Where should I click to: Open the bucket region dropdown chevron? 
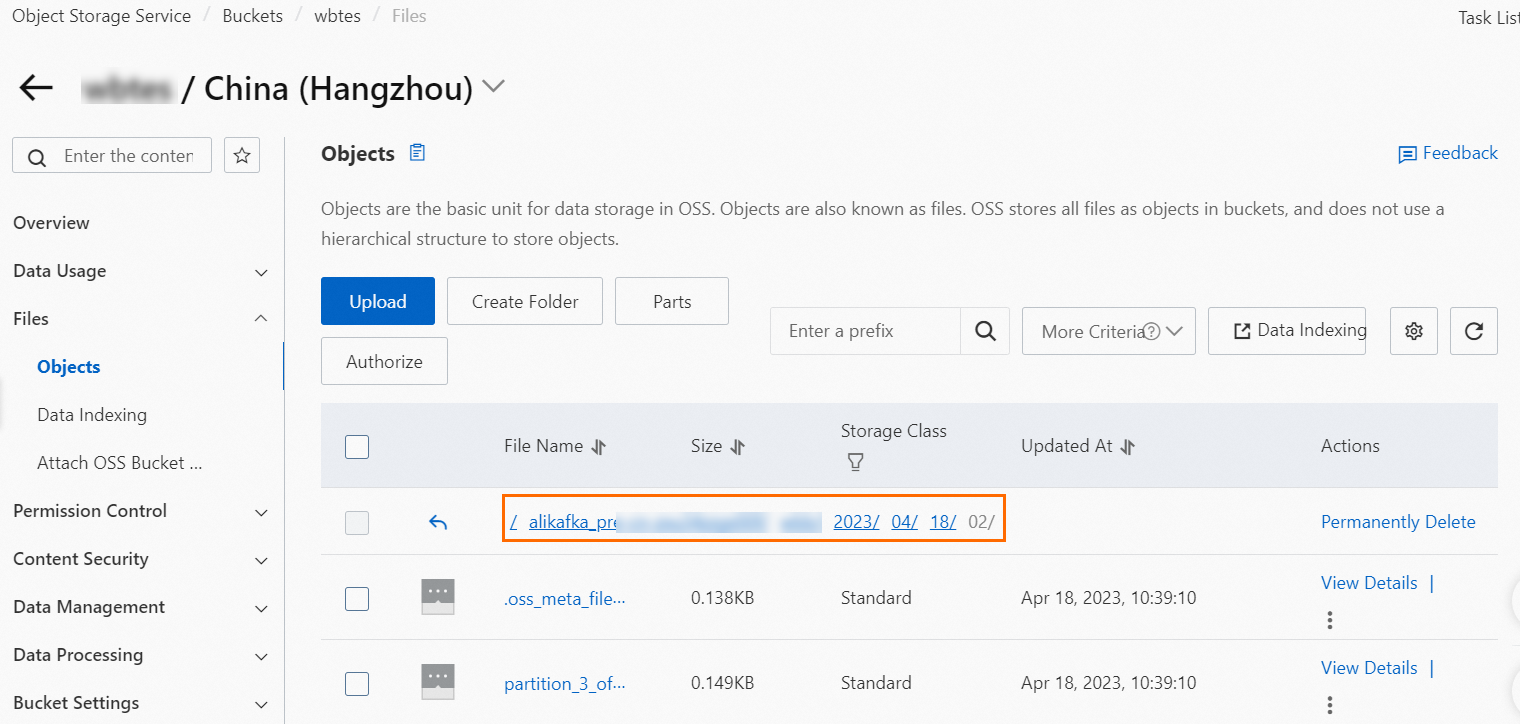pyautogui.click(x=493, y=87)
